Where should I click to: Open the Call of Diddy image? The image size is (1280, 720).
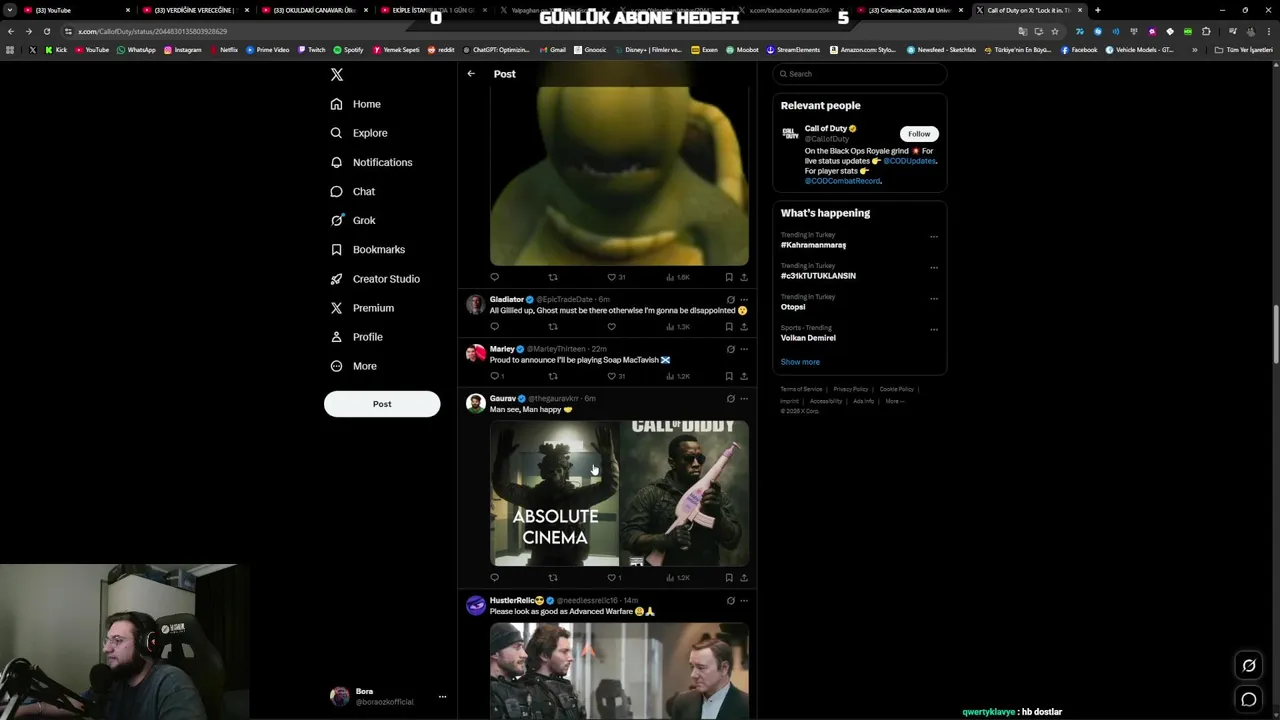[x=685, y=493]
